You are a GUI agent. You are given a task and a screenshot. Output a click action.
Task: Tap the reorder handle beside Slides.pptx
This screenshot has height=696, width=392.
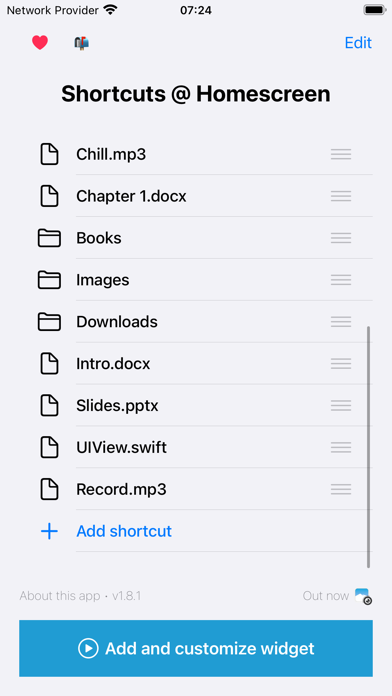point(341,405)
